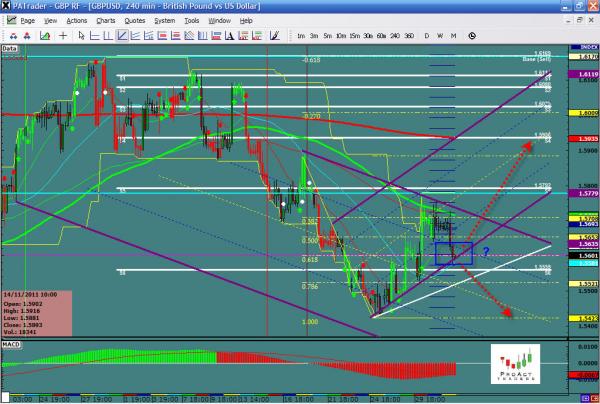Image resolution: width=600 pixels, height=404 pixels.
Task: Click the blue rectangle drawn on chart
Action: click(x=453, y=254)
